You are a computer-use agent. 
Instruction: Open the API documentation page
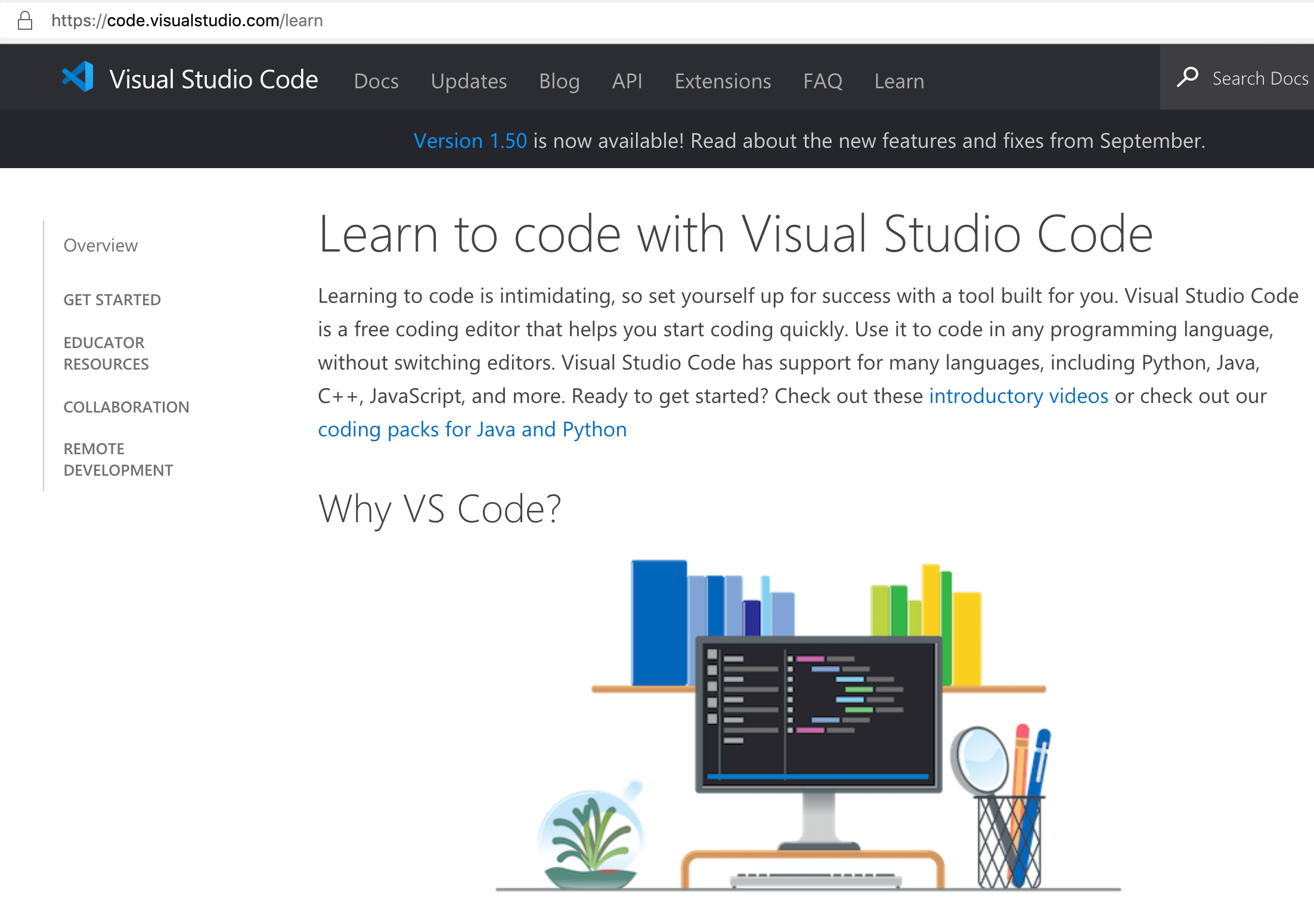pos(627,81)
